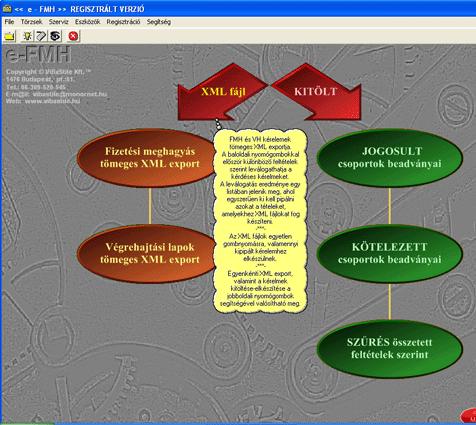Open the Törzsek menu
This screenshot has width=476, height=425.
pos(32,22)
